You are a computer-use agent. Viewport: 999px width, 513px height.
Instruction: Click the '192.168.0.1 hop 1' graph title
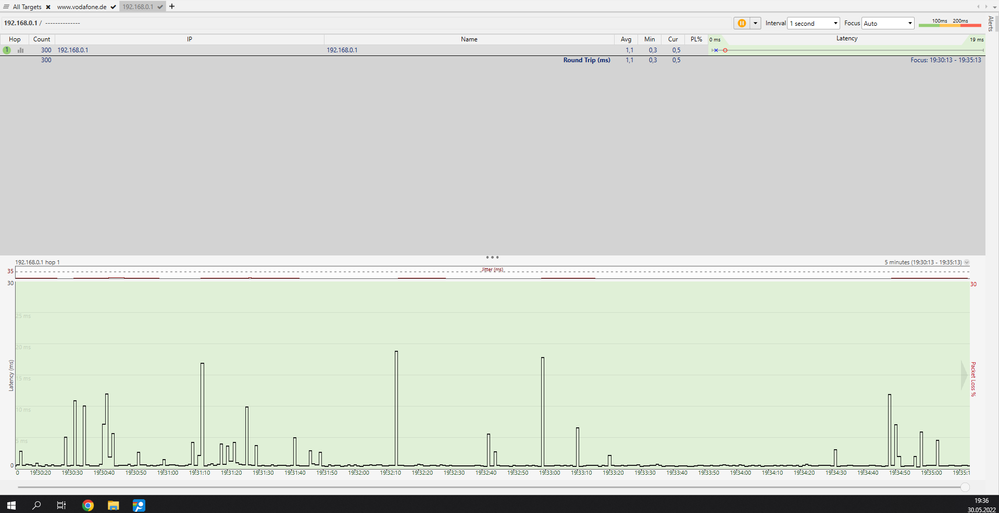click(x=37, y=262)
